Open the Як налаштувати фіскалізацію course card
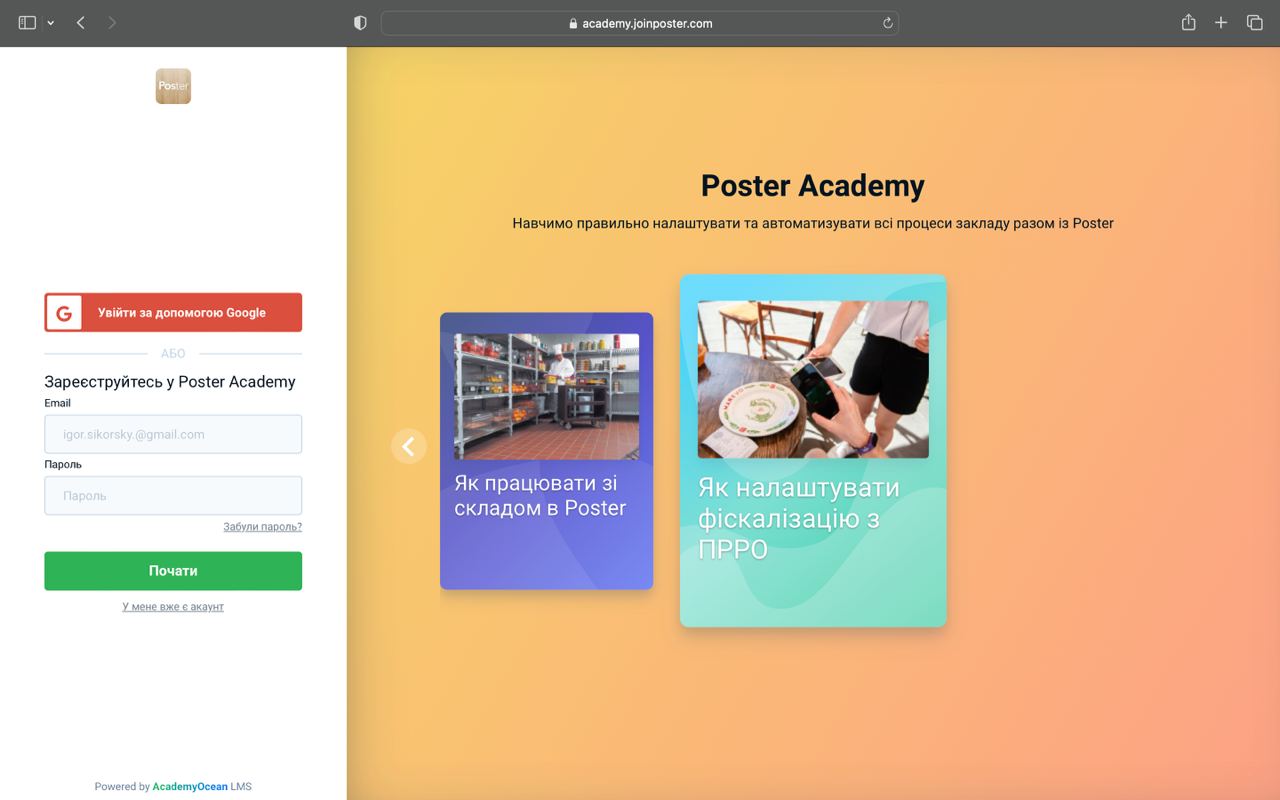The height and width of the screenshot is (800, 1280). 813,451
